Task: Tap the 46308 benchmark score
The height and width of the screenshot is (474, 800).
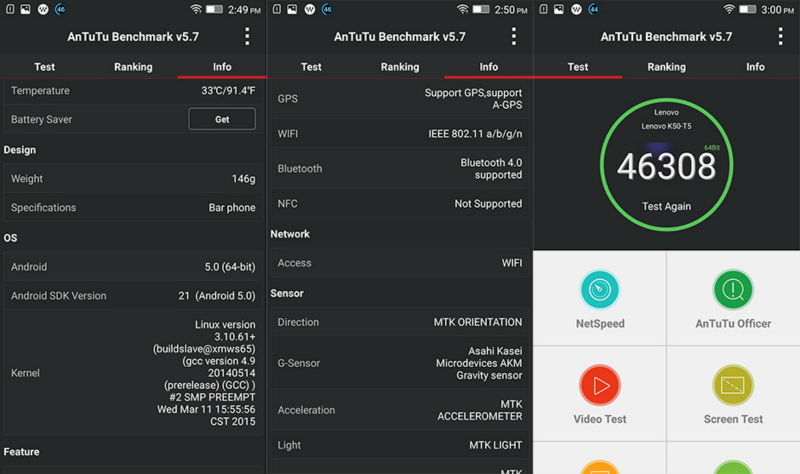Action: tap(666, 166)
